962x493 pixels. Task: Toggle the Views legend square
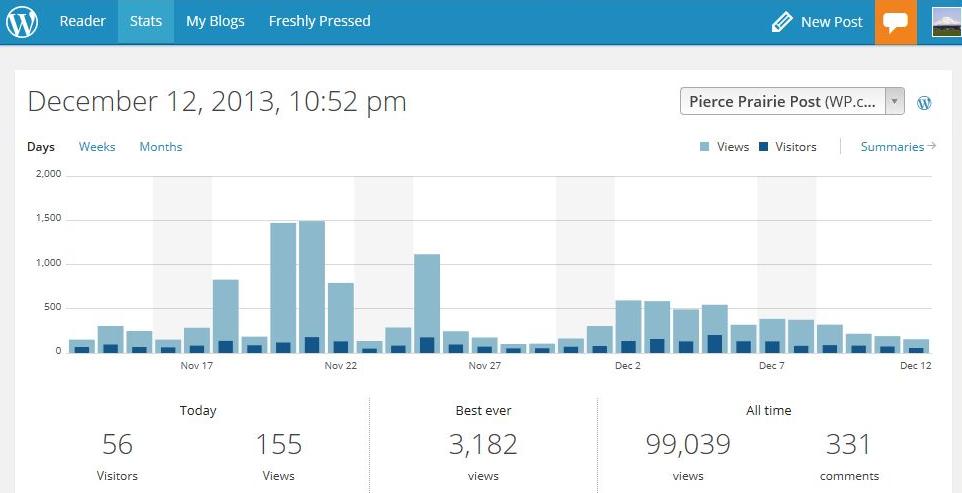point(705,147)
